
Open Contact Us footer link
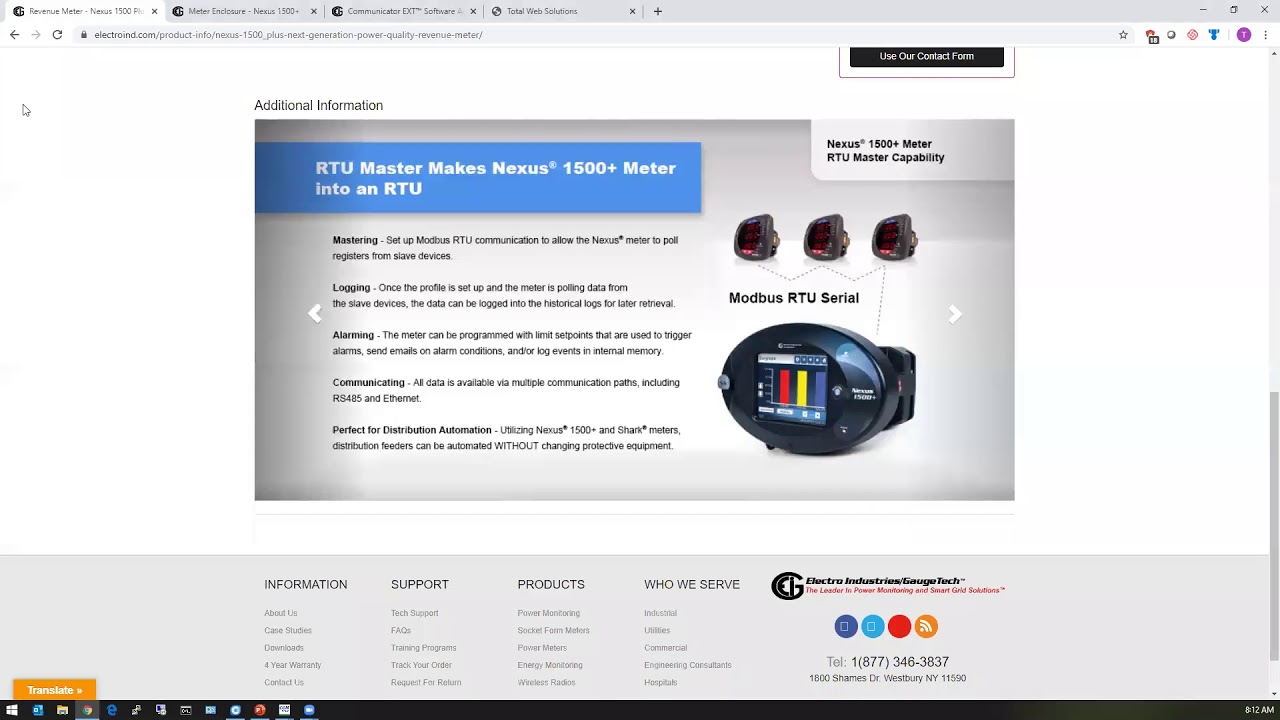[284, 682]
